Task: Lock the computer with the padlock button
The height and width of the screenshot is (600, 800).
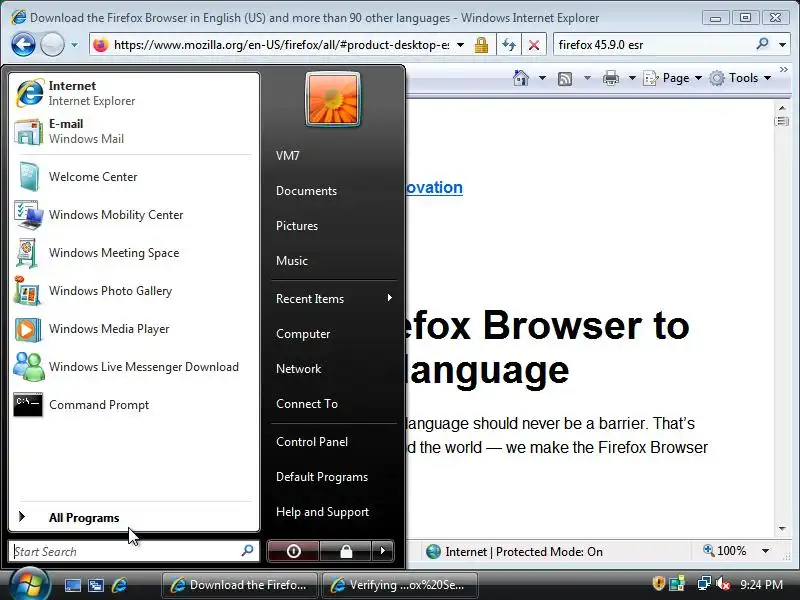Action: coord(346,551)
